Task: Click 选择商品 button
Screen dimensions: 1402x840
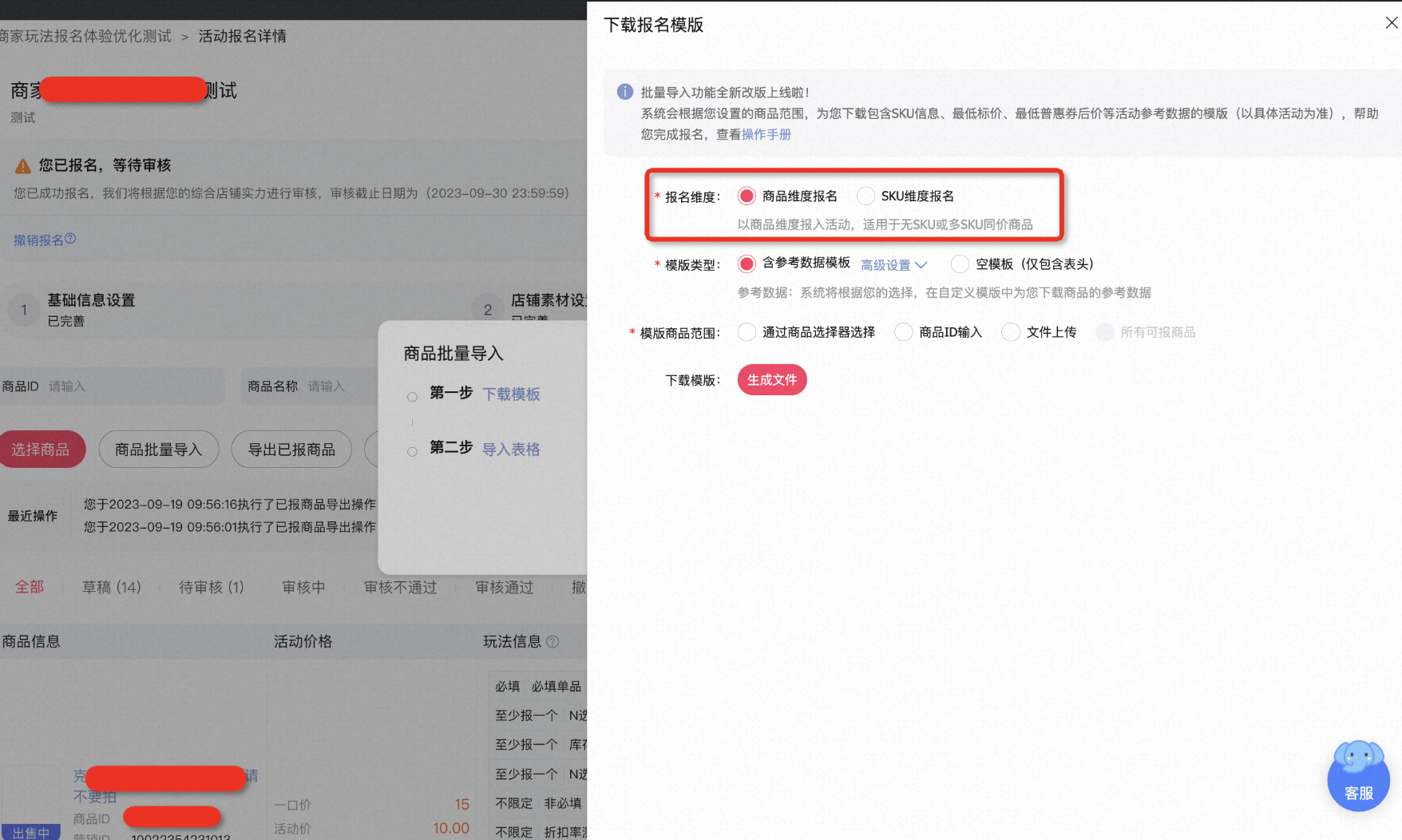Action: (41, 450)
